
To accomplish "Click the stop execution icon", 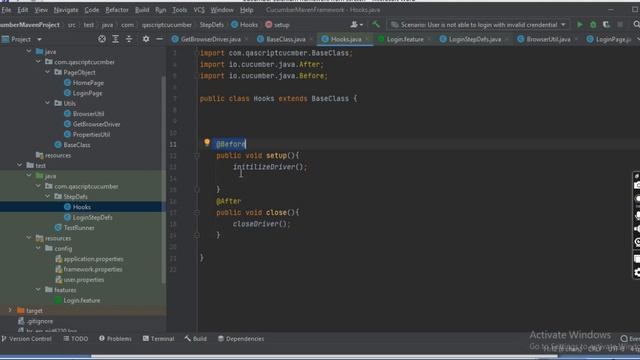I will tap(620, 24).
